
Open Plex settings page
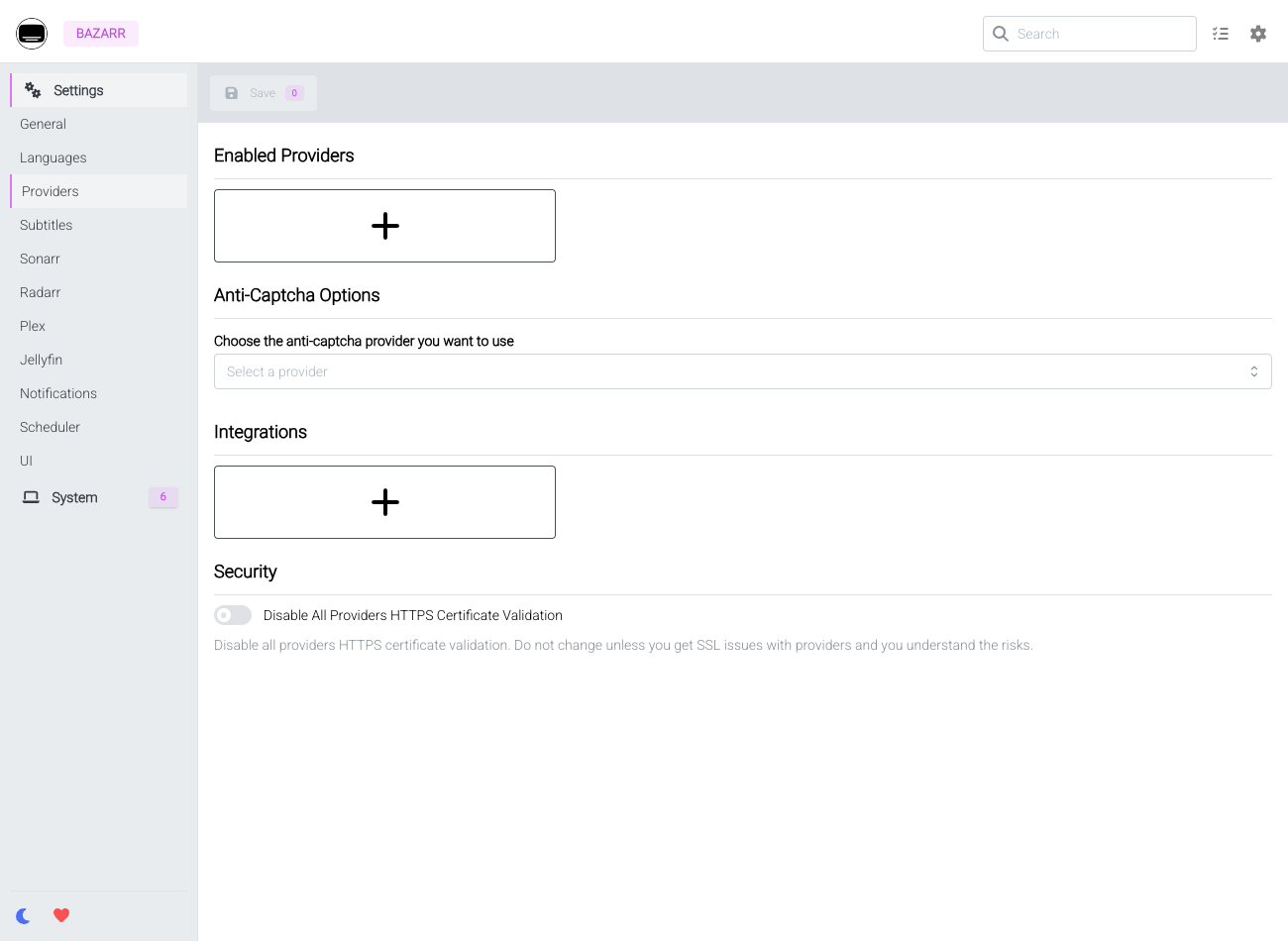pyautogui.click(x=99, y=326)
